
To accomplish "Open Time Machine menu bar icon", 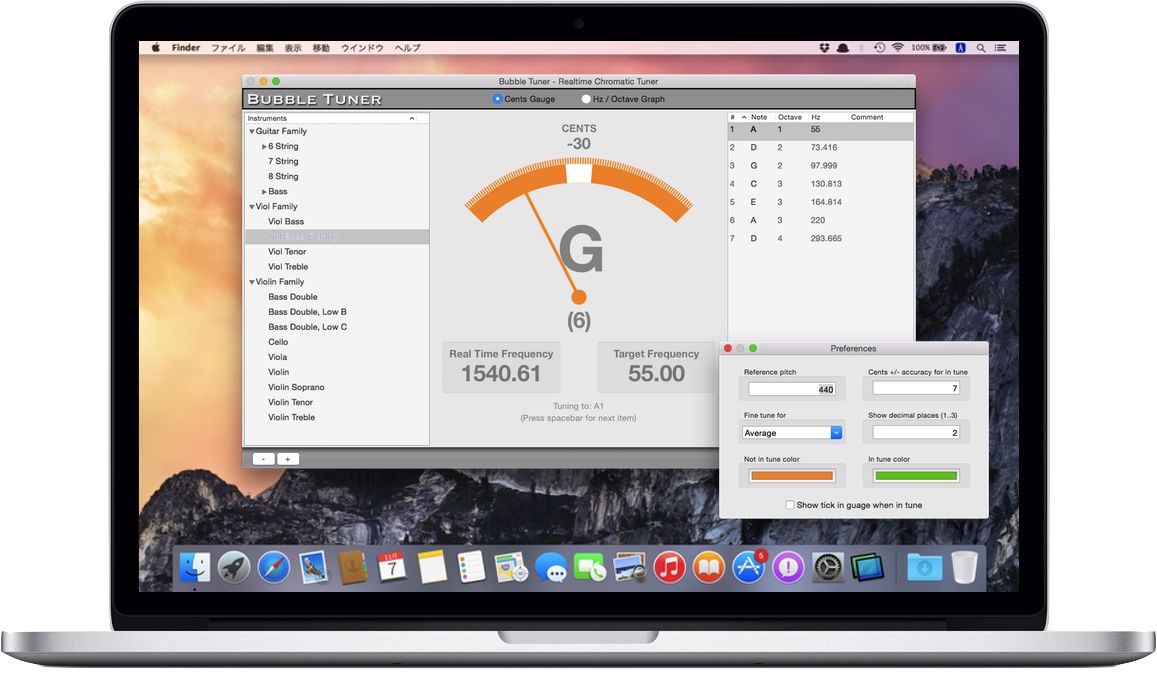I will pos(880,47).
